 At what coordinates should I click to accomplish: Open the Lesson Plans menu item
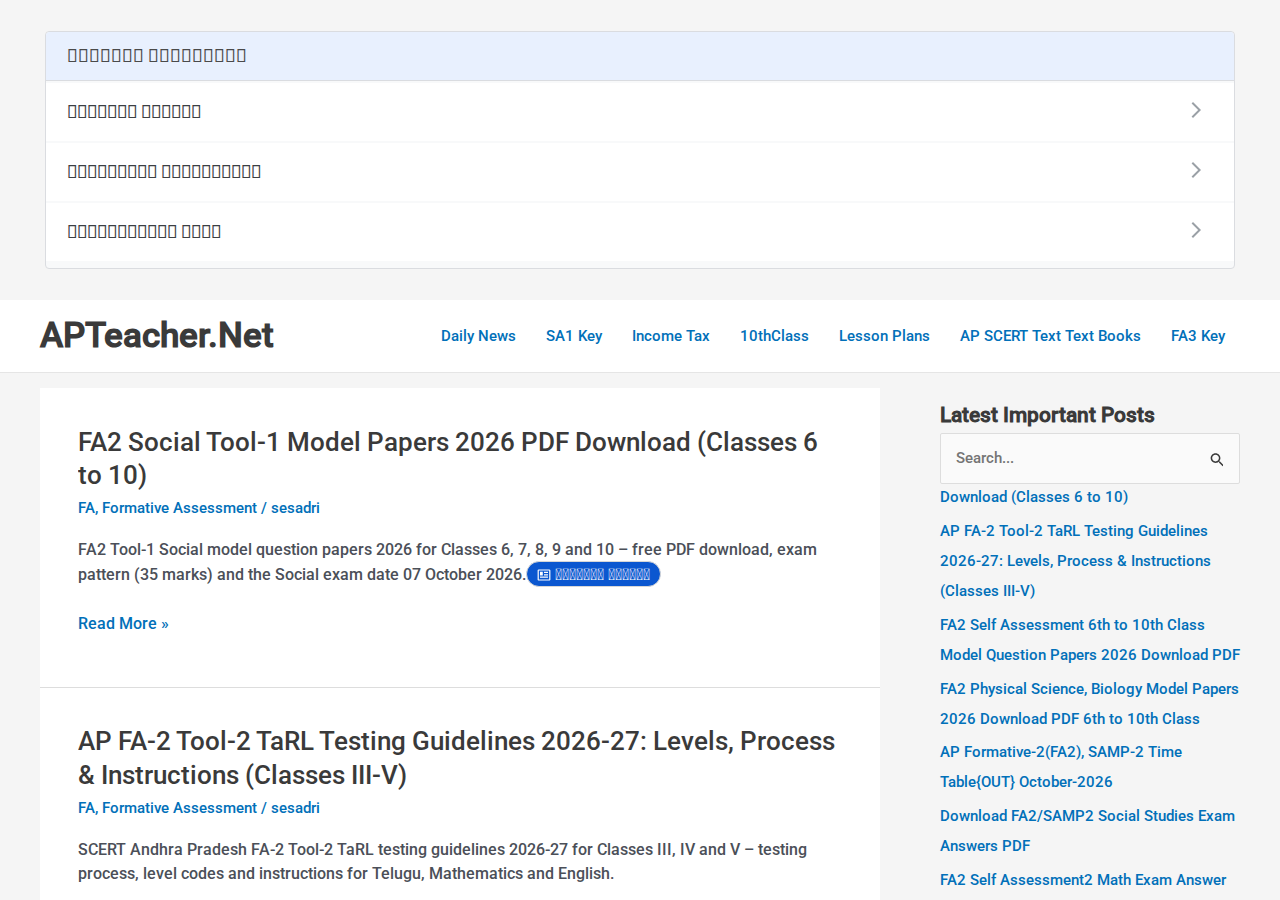884,336
